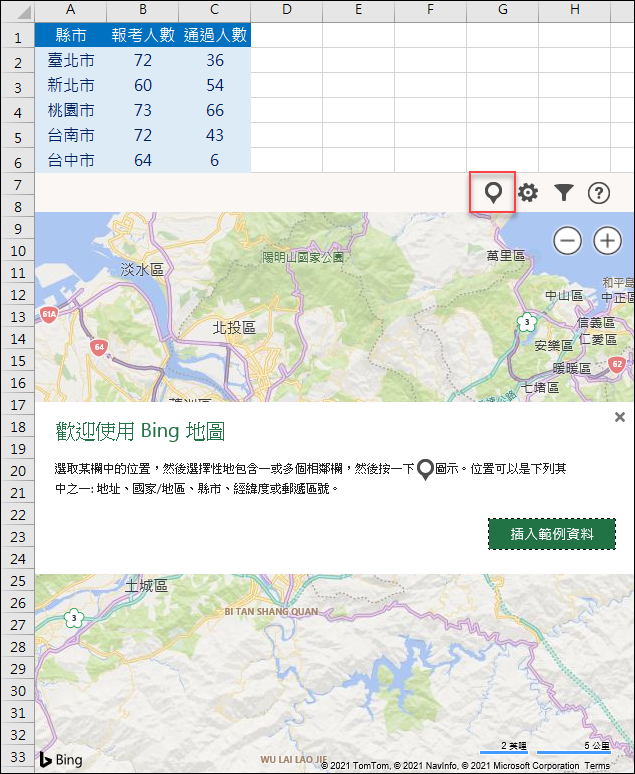This screenshot has height=774, width=635.
Task: Select 報考人數 value 64 for 台中市
Action: 143,160
